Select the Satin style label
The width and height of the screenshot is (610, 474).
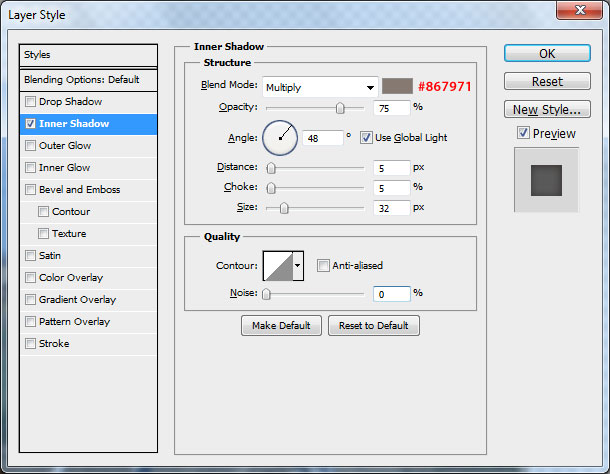(50, 256)
